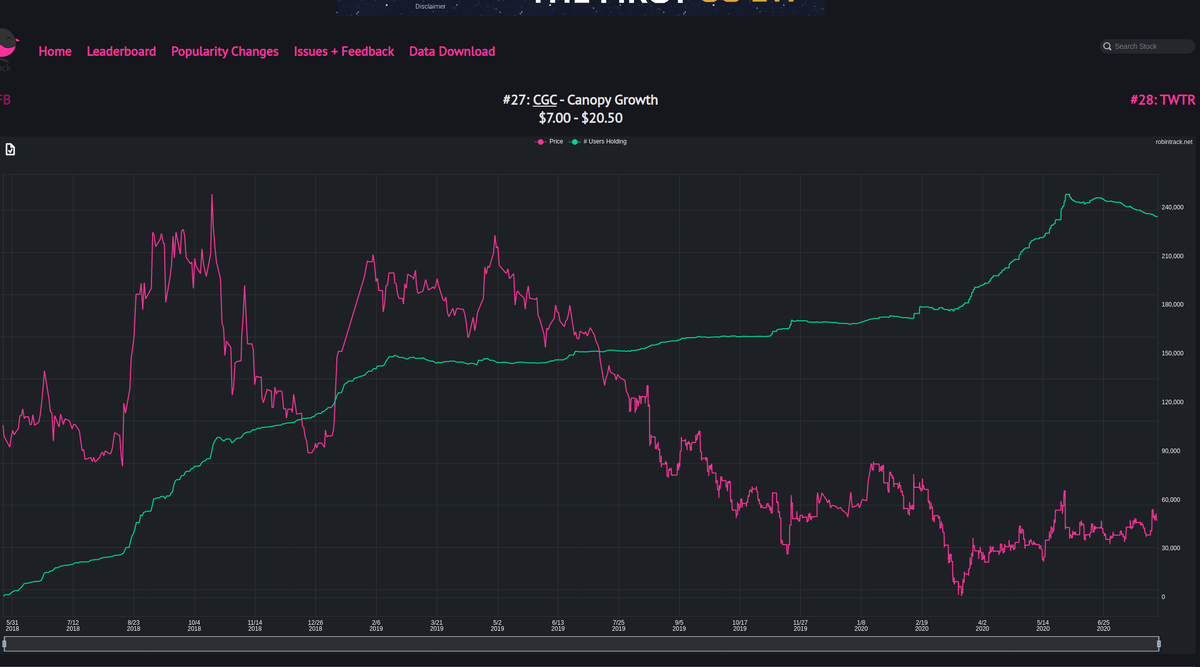This screenshot has height=667, width=1200.
Task: Click the $7.00 - $20.50 price range text
Action: (580, 118)
